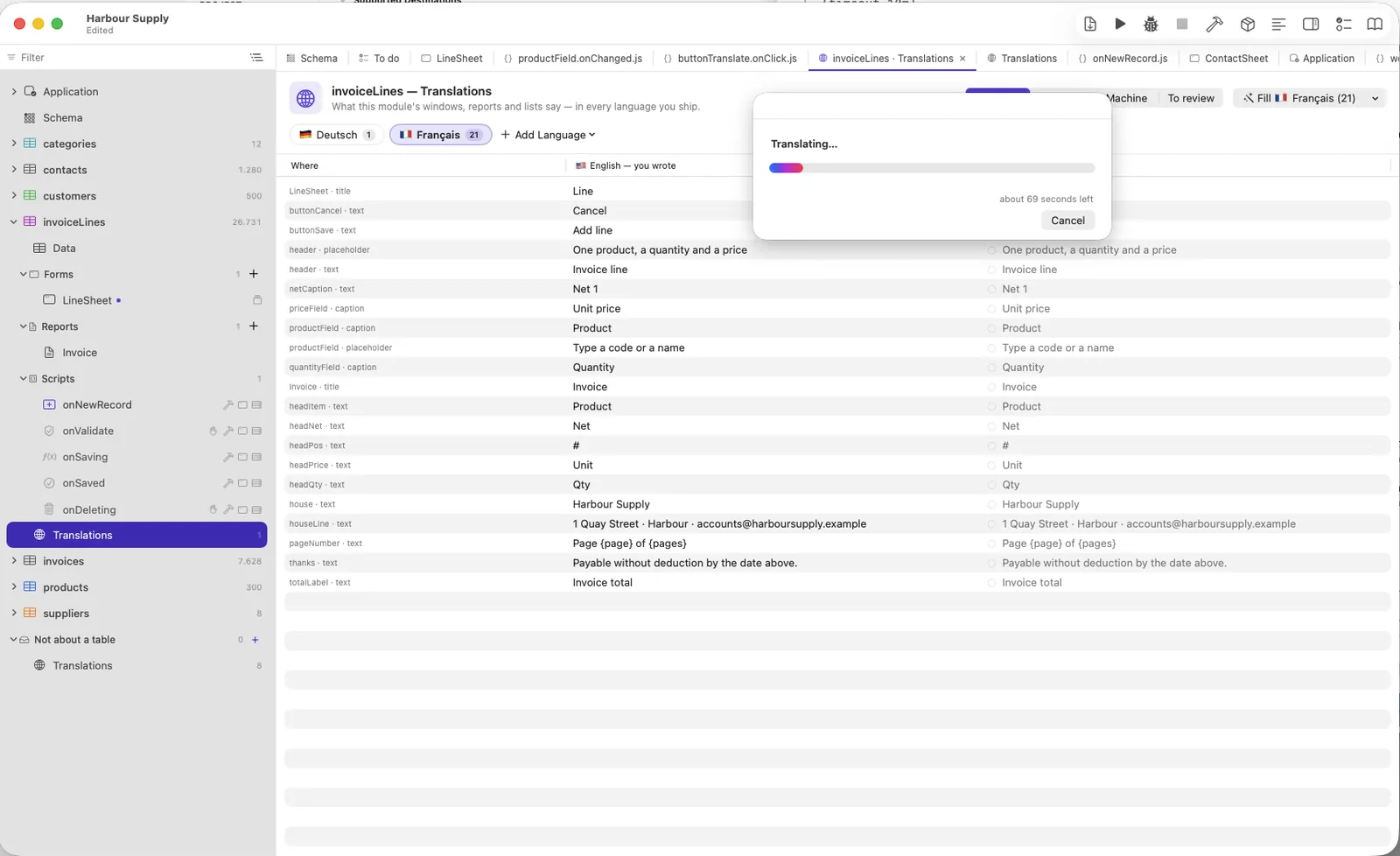Expand the contacts table node
1400x856 pixels.
pyautogui.click(x=14, y=170)
